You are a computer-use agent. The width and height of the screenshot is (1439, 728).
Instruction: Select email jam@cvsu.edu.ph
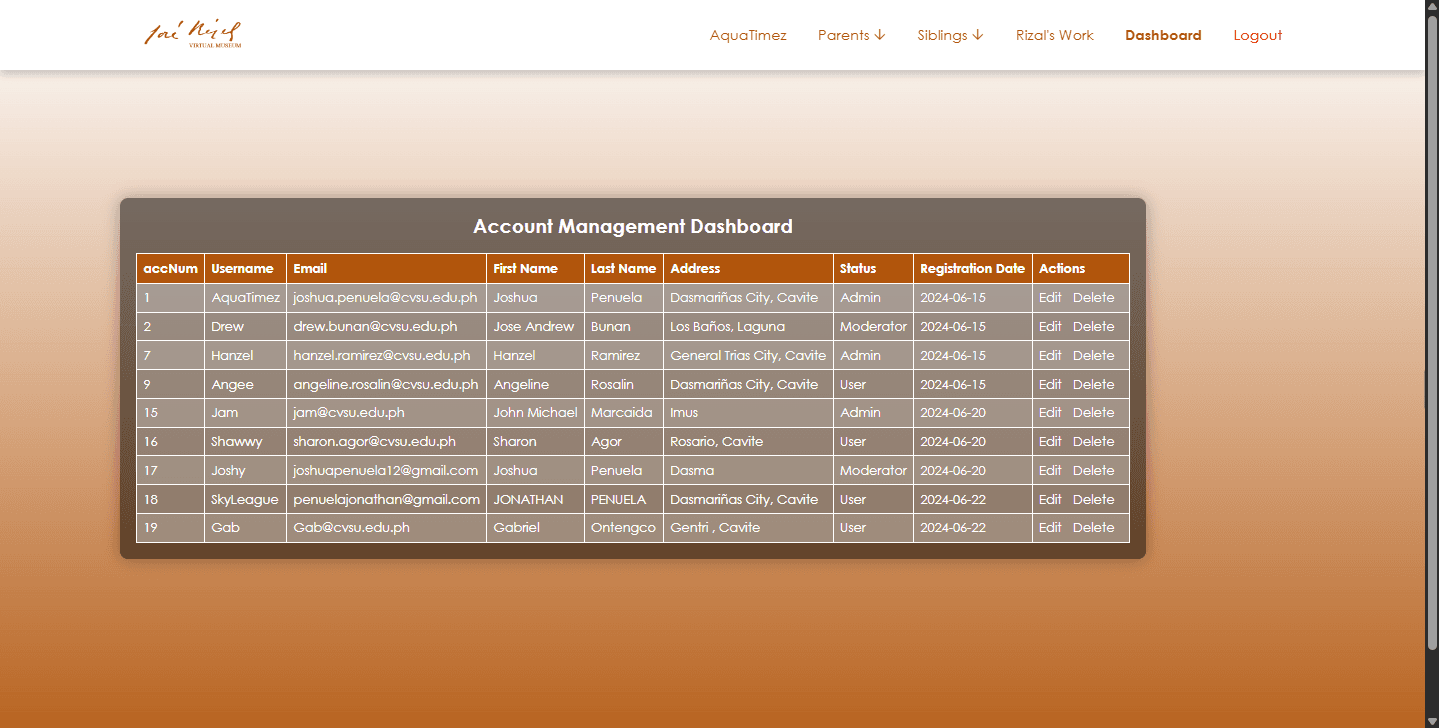coord(349,412)
